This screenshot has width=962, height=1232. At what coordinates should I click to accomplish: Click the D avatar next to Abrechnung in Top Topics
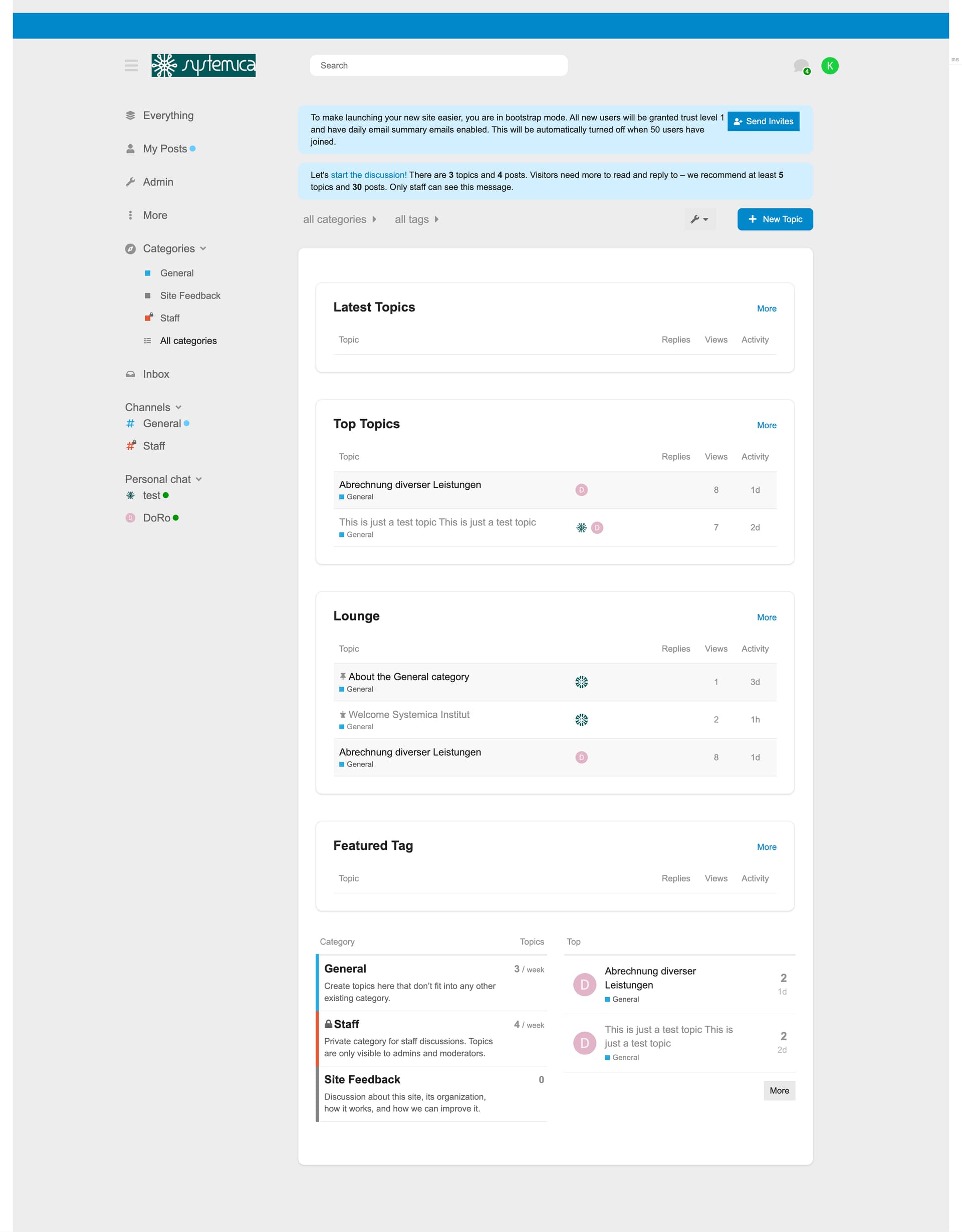click(581, 490)
